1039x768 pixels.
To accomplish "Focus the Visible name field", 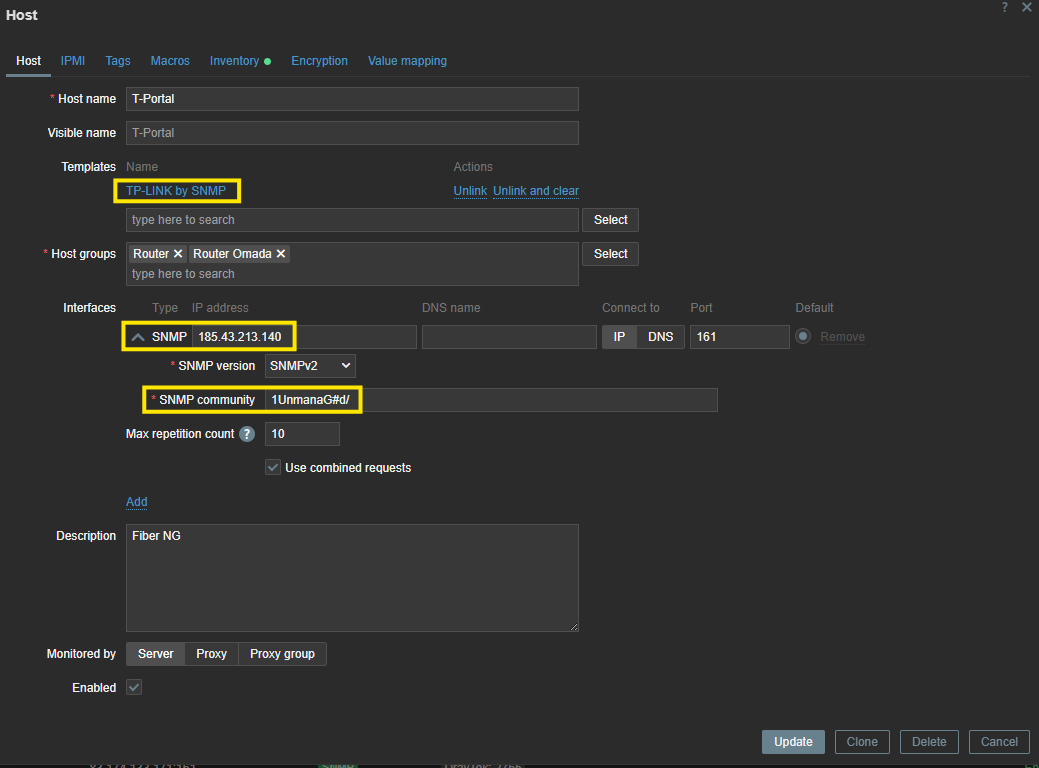I will tap(353, 133).
